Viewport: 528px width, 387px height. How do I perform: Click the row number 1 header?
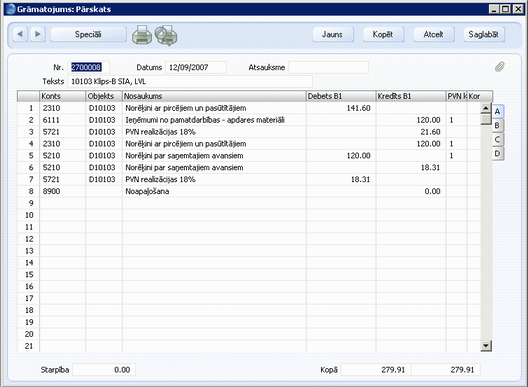coord(29,108)
